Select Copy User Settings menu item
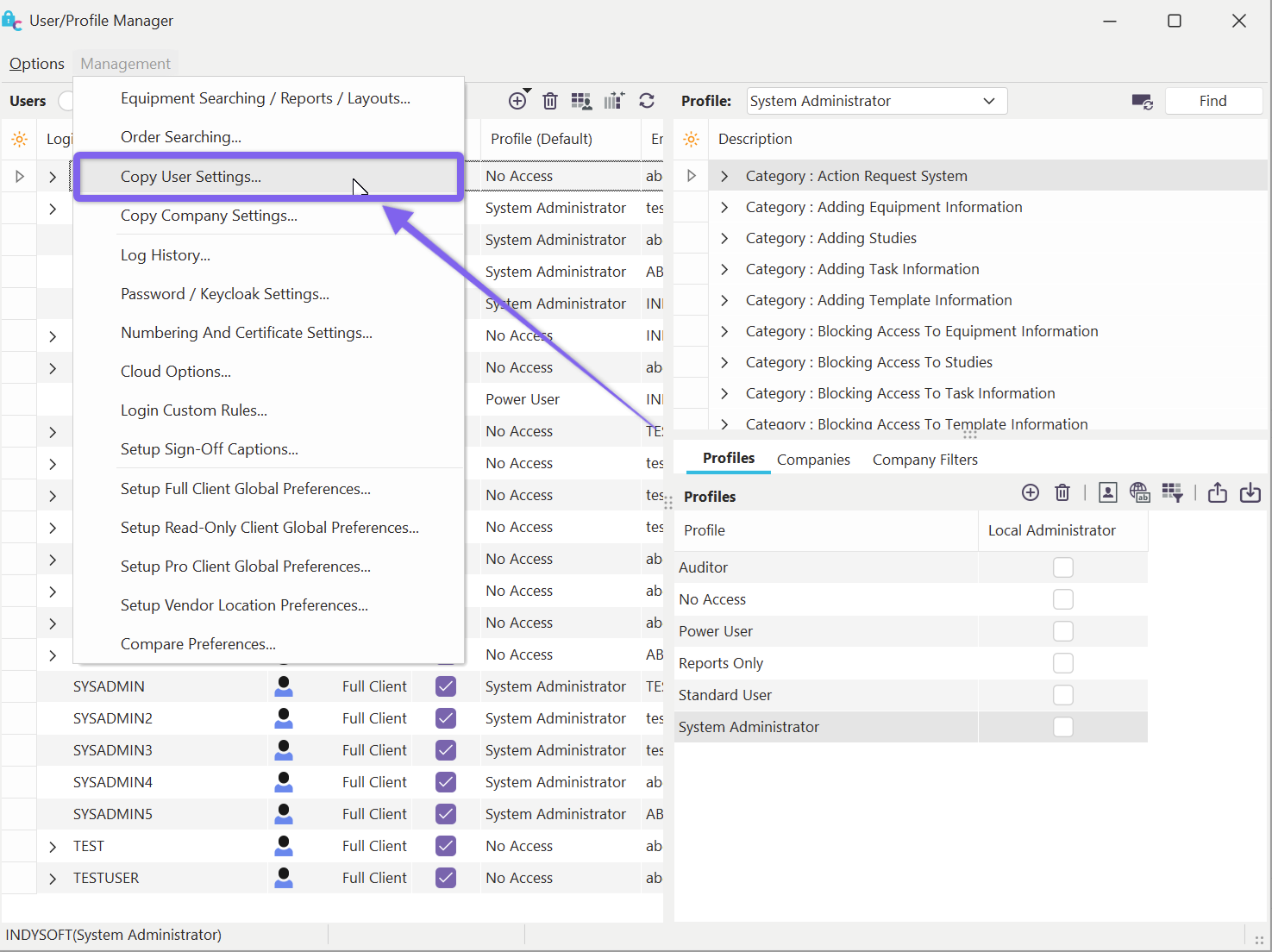The height and width of the screenshot is (952, 1272). click(191, 177)
